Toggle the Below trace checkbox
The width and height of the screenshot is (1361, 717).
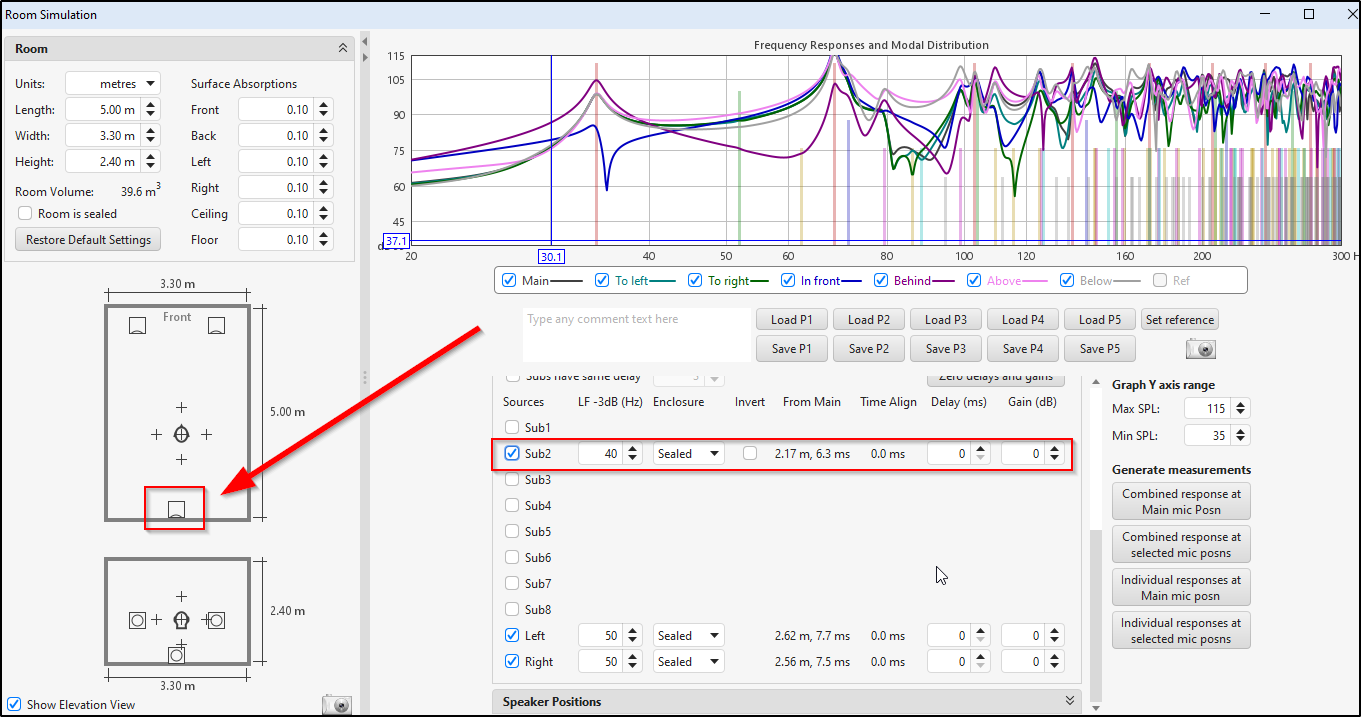pos(1068,281)
